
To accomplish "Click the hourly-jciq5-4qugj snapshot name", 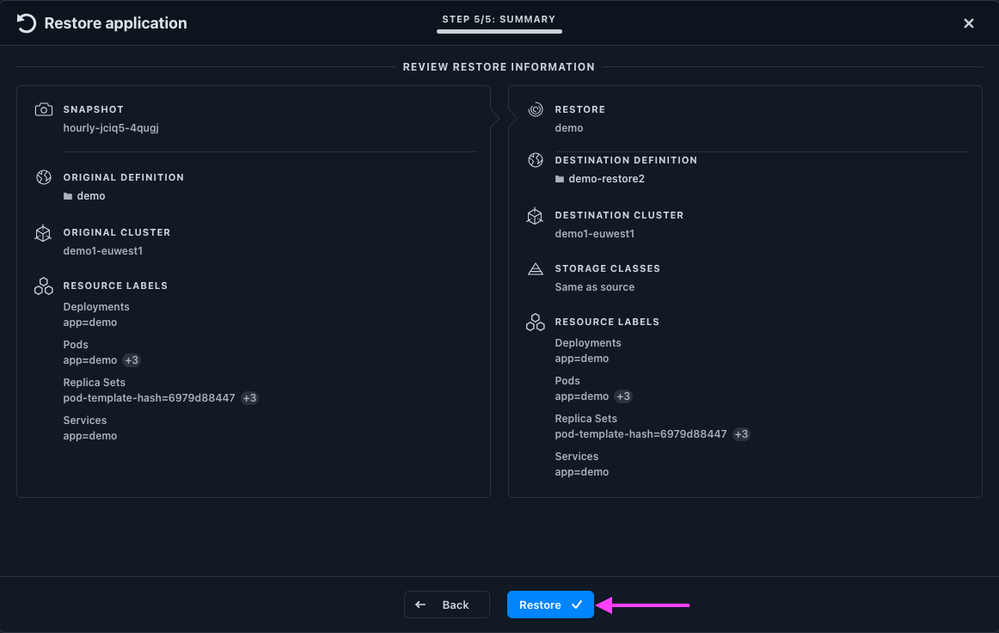I will pyautogui.click(x=111, y=128).
